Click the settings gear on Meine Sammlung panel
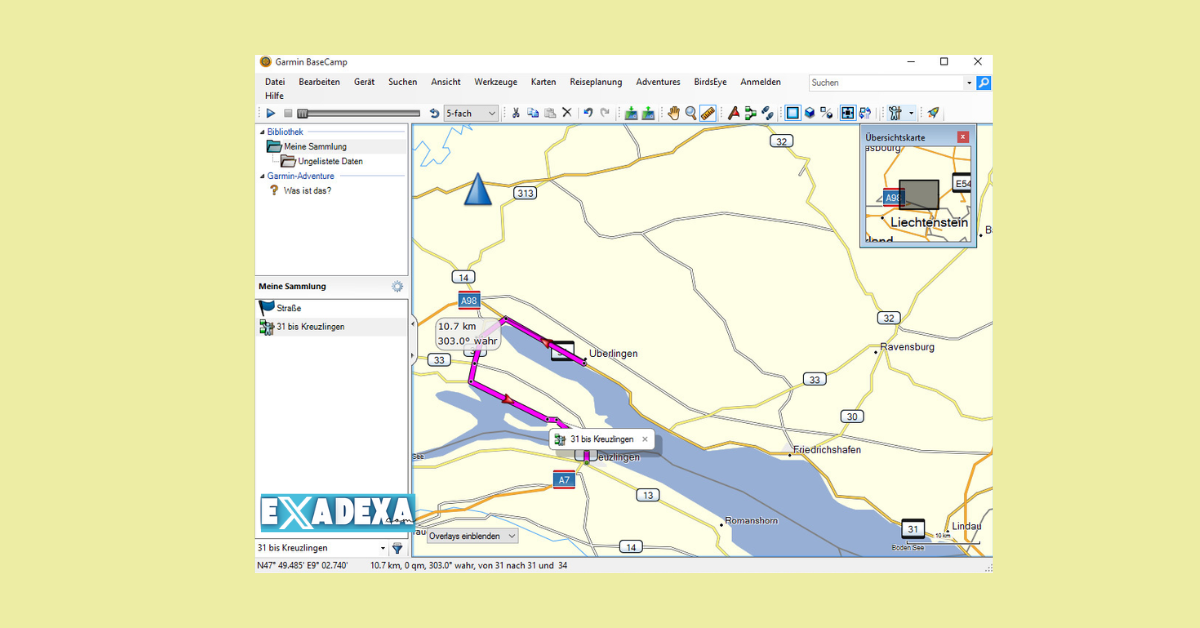 click(x=396, y=287)
